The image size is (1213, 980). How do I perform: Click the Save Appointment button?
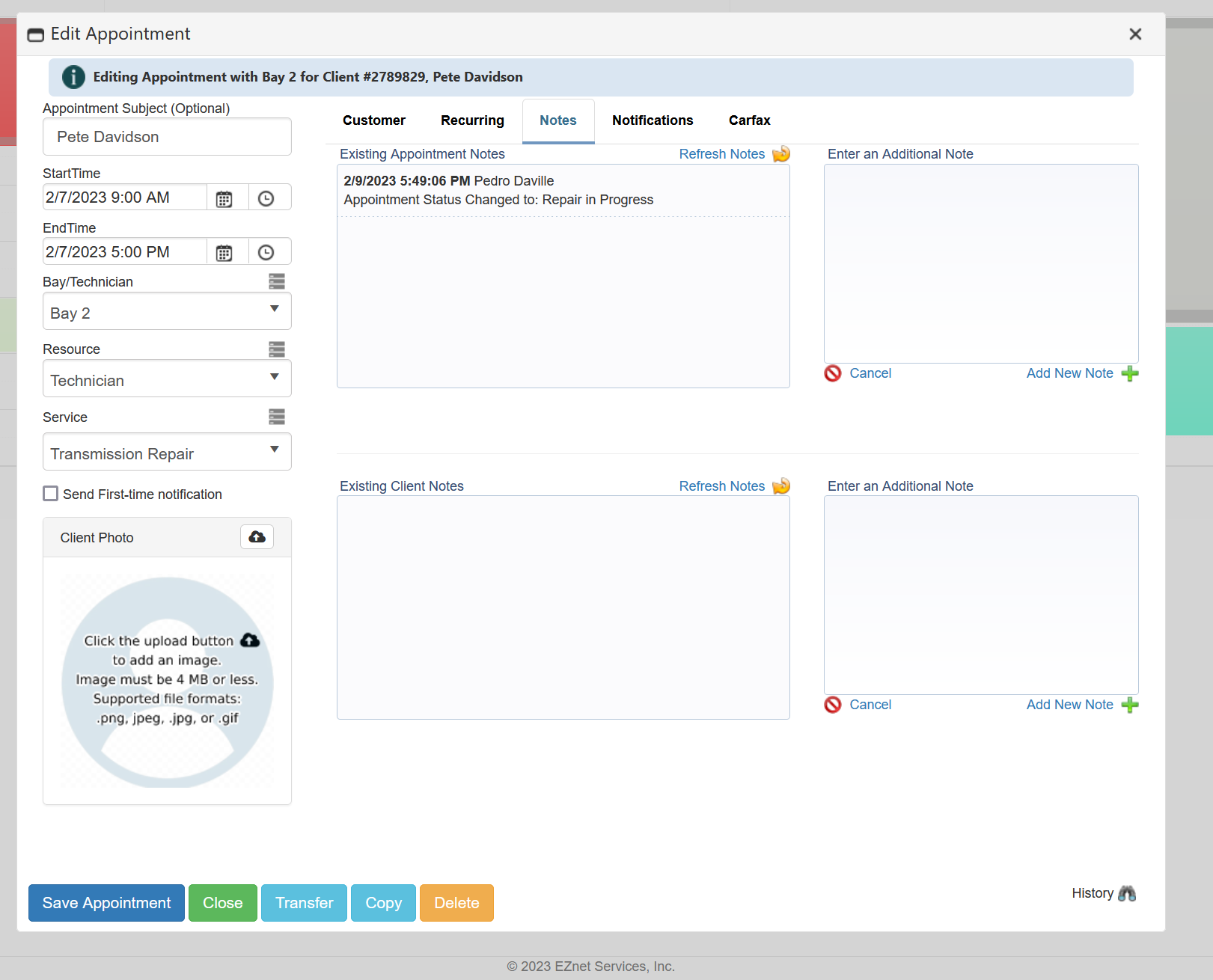(x=106, y=903)
